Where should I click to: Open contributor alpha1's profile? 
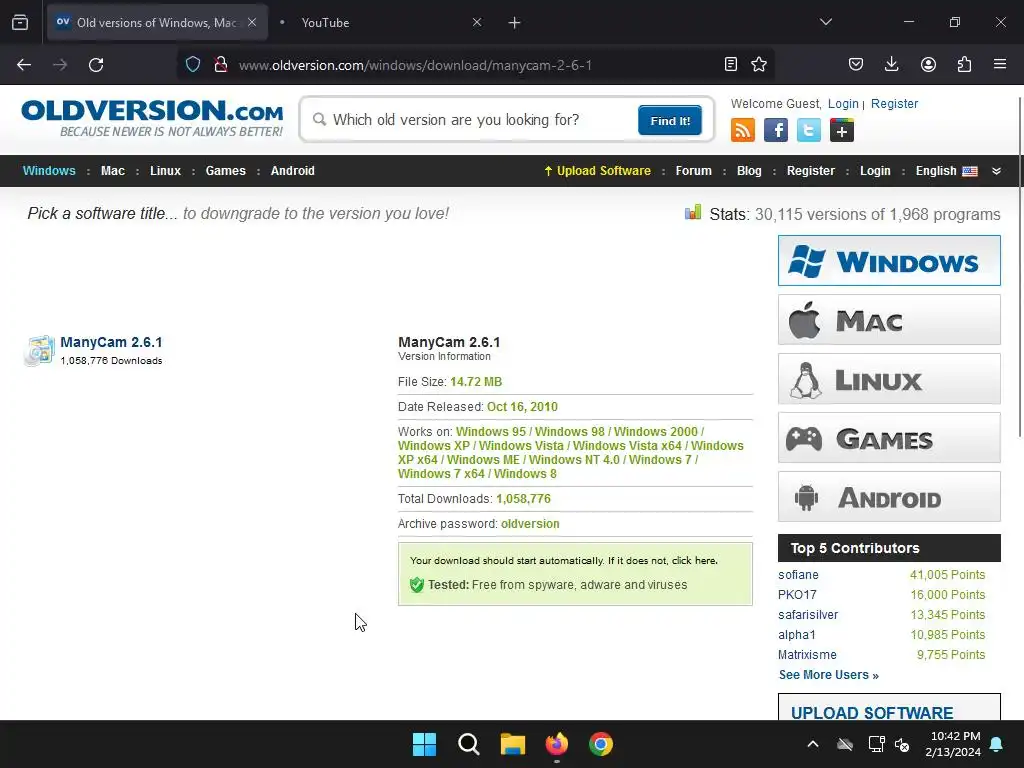(797, 635)
